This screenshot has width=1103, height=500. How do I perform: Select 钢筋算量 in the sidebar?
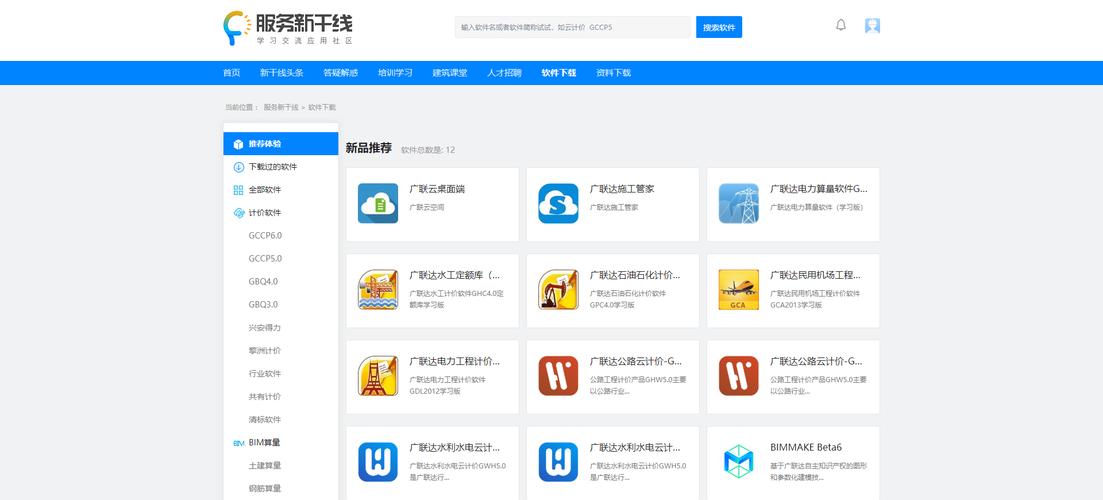[x=264, y=488]
